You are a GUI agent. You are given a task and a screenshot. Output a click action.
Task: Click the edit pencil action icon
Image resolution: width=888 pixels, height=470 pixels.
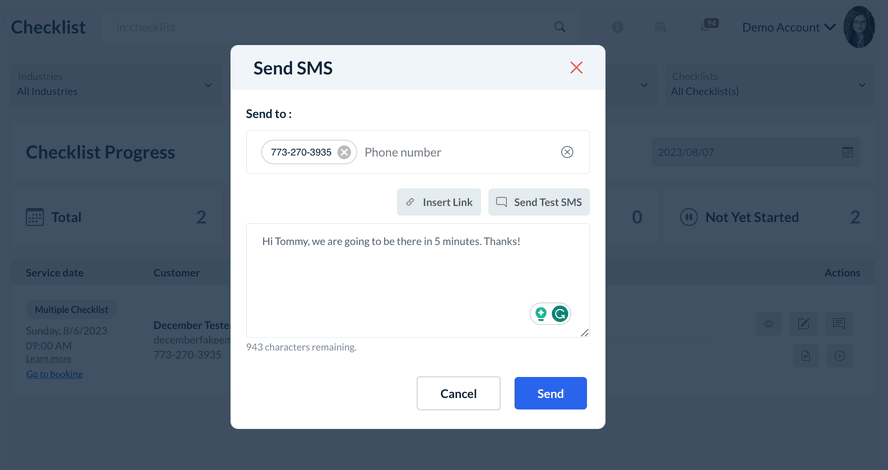pos(803,323)
